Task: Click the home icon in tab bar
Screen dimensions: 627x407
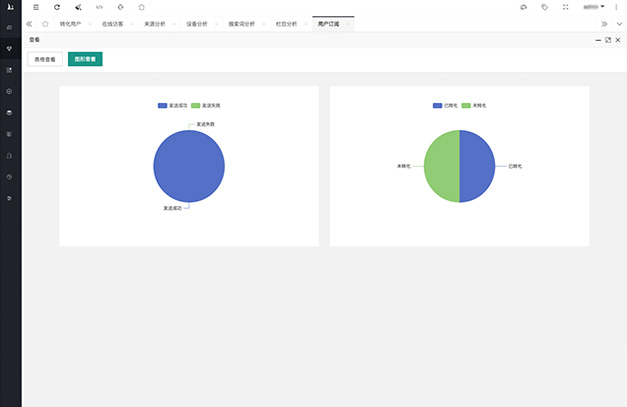Action: click(45, 23)
